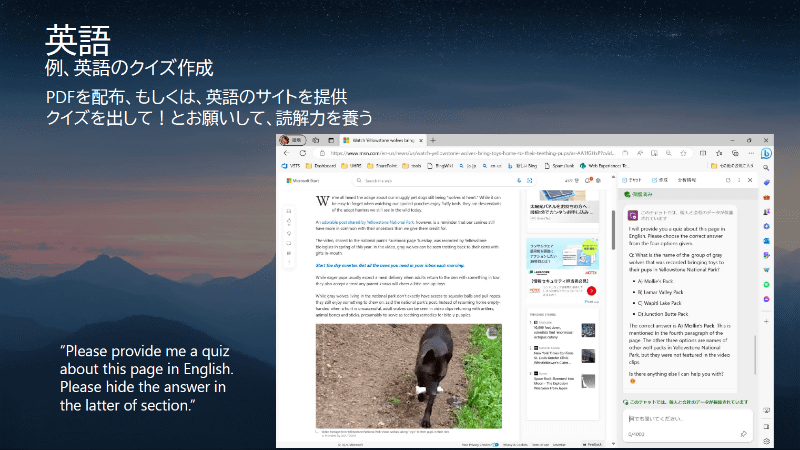Open MSN page settings gear icon
This screenshot has width=800, height=450.
tap(598, 181)
